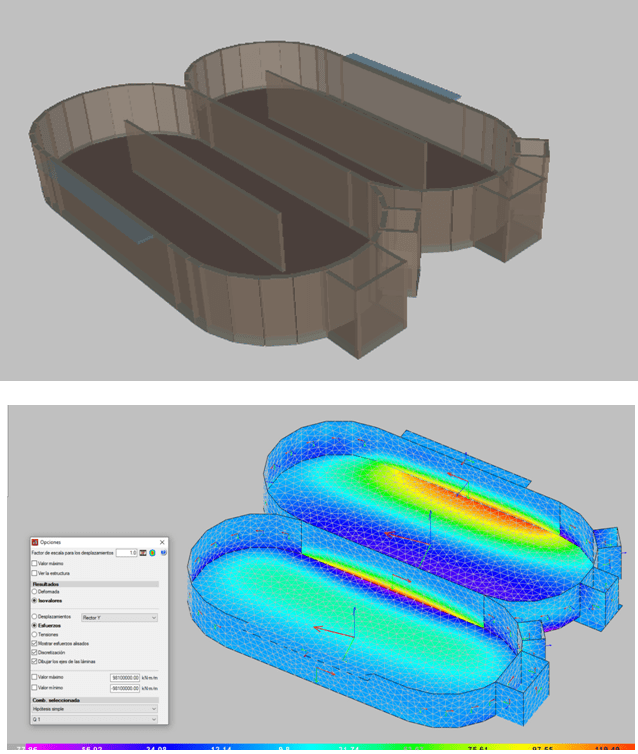
Task: Select the 'Isovalores' radio button
Action: (x=34, y=601)
